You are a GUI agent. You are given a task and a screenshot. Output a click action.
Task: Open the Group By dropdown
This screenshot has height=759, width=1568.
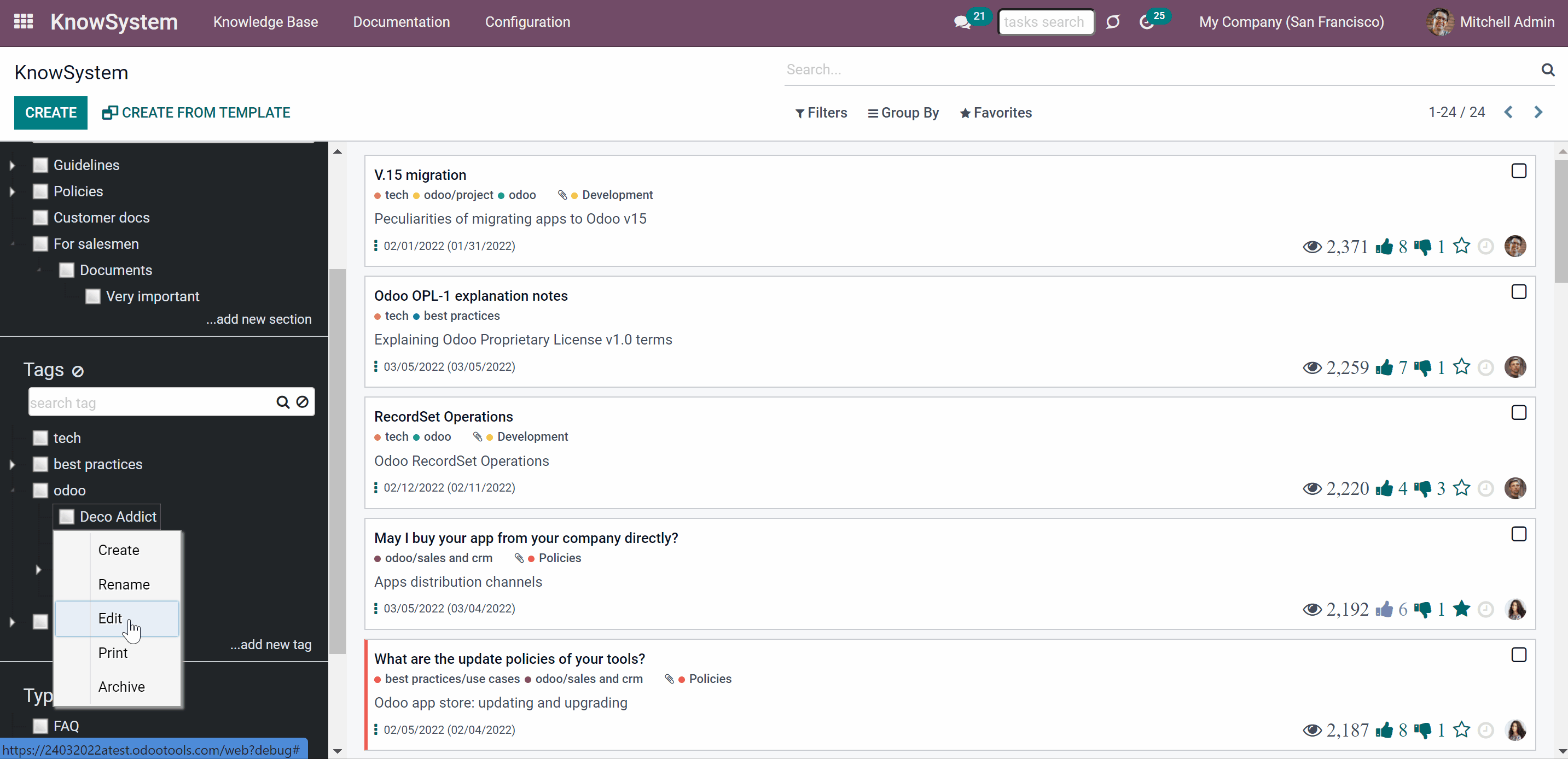(x=903, y=113)
